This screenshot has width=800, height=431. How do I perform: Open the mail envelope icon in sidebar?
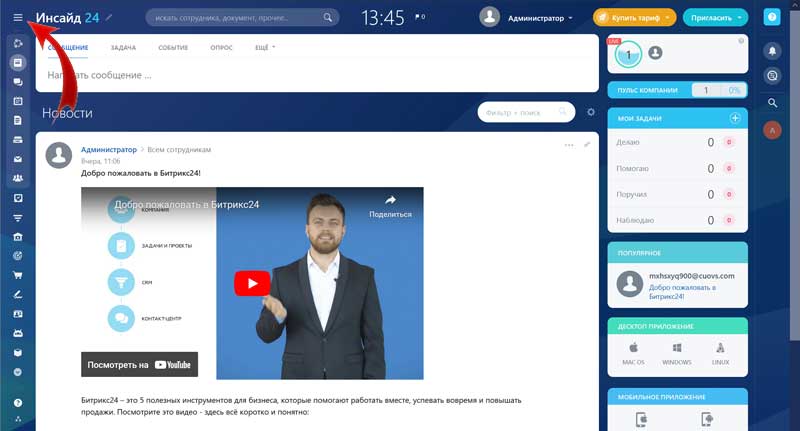[x=18, y=159]
